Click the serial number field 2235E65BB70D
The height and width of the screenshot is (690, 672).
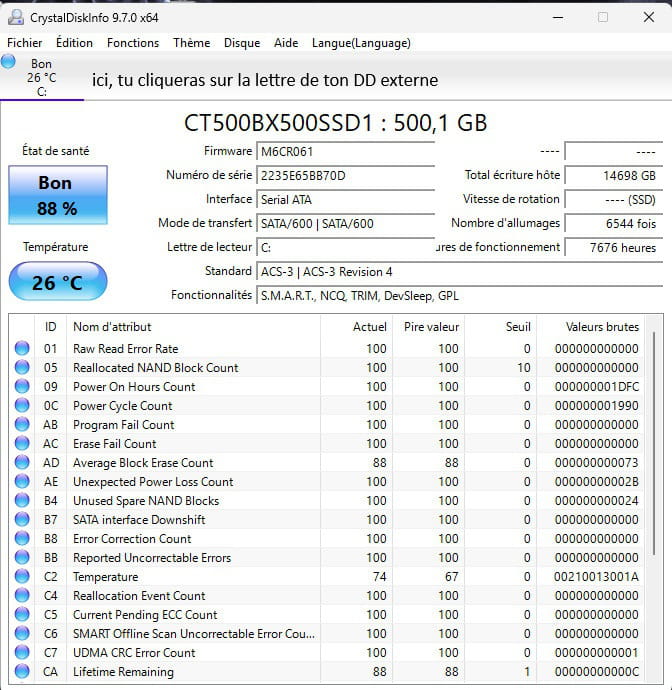345,176
